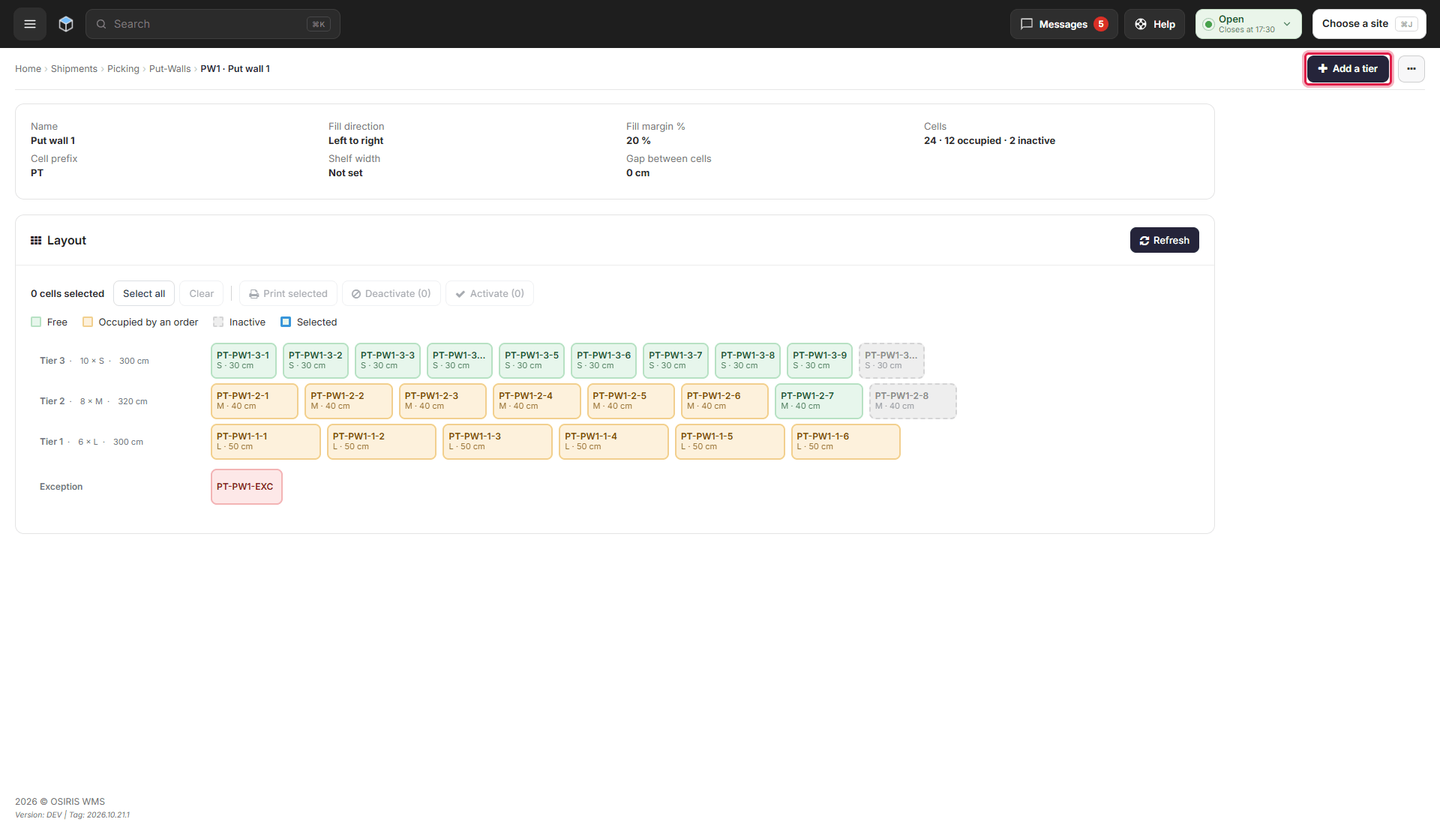Click the Add a tier button
This screenshot has height=840, width=1440.
(x=1348, y=69)
